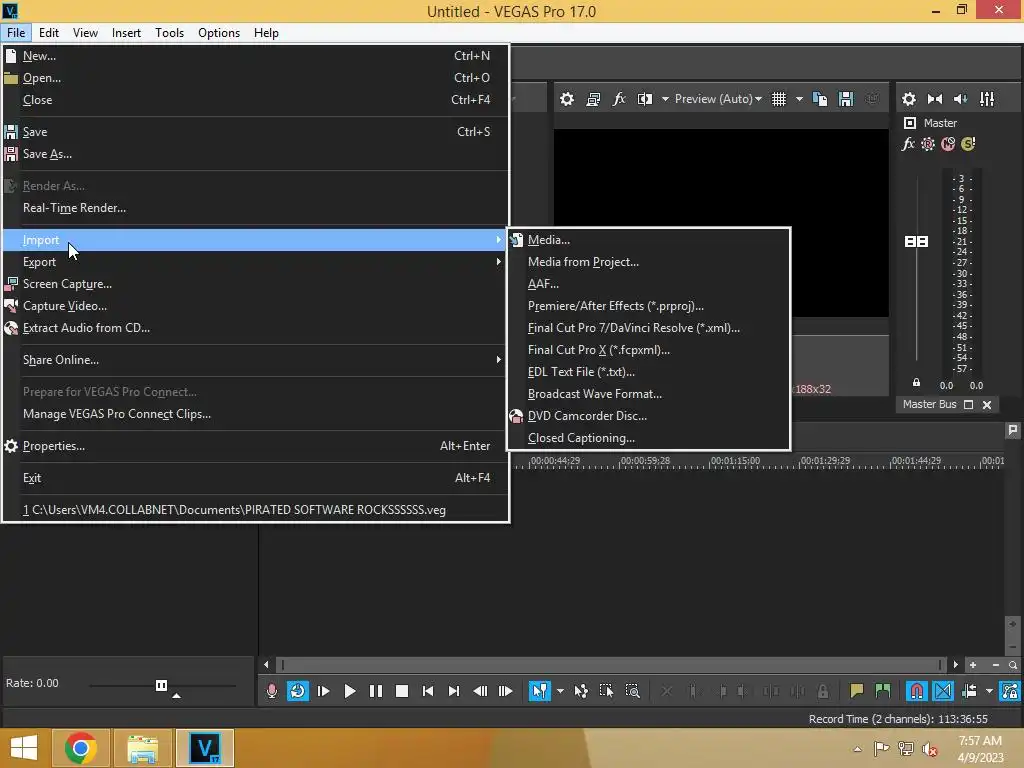Click the Play button
This screenshot has height=768, width=1024.
349,691
